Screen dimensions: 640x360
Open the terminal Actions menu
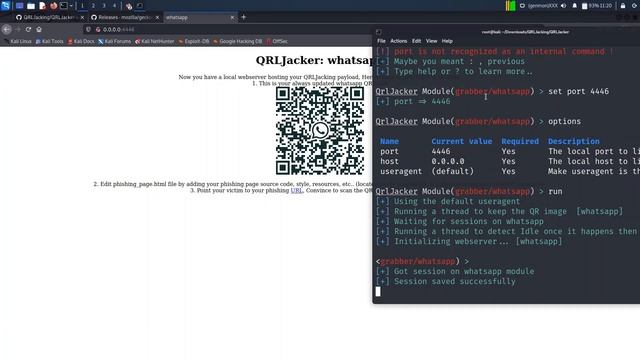[398, 41]
